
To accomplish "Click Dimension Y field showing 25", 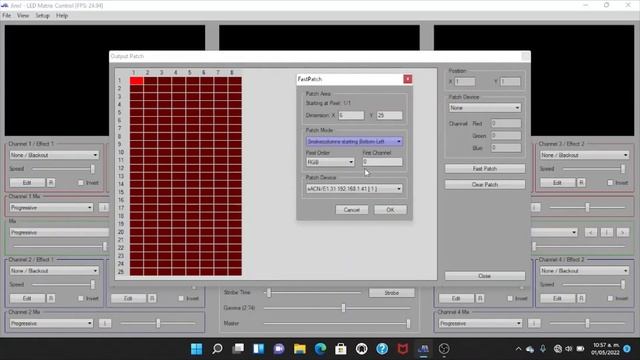I will point(389,116).
